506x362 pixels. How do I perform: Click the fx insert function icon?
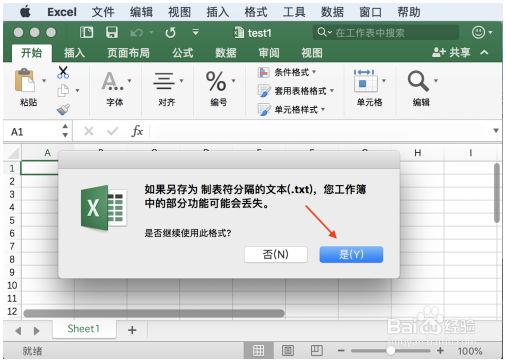137,131
